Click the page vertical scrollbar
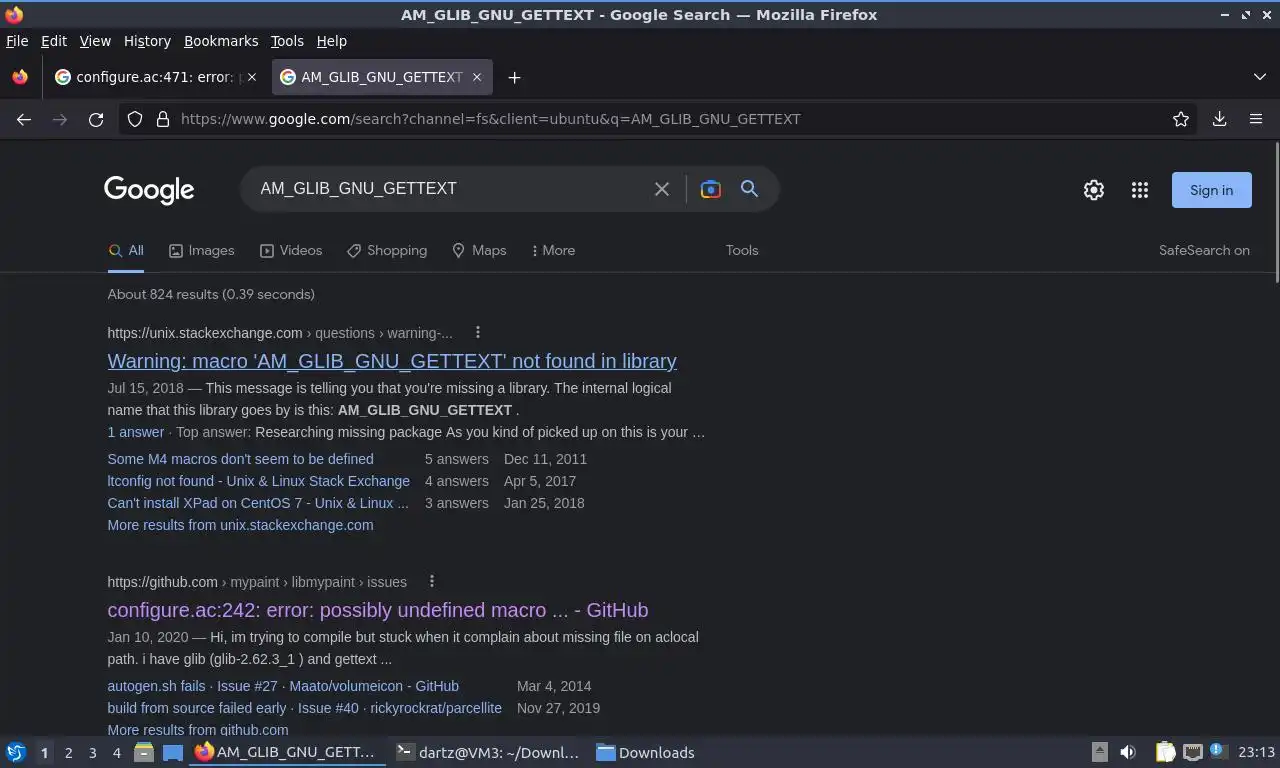Image resolution: width=1280 pixels, height=768 pixels. click(x=1276, y=212)
